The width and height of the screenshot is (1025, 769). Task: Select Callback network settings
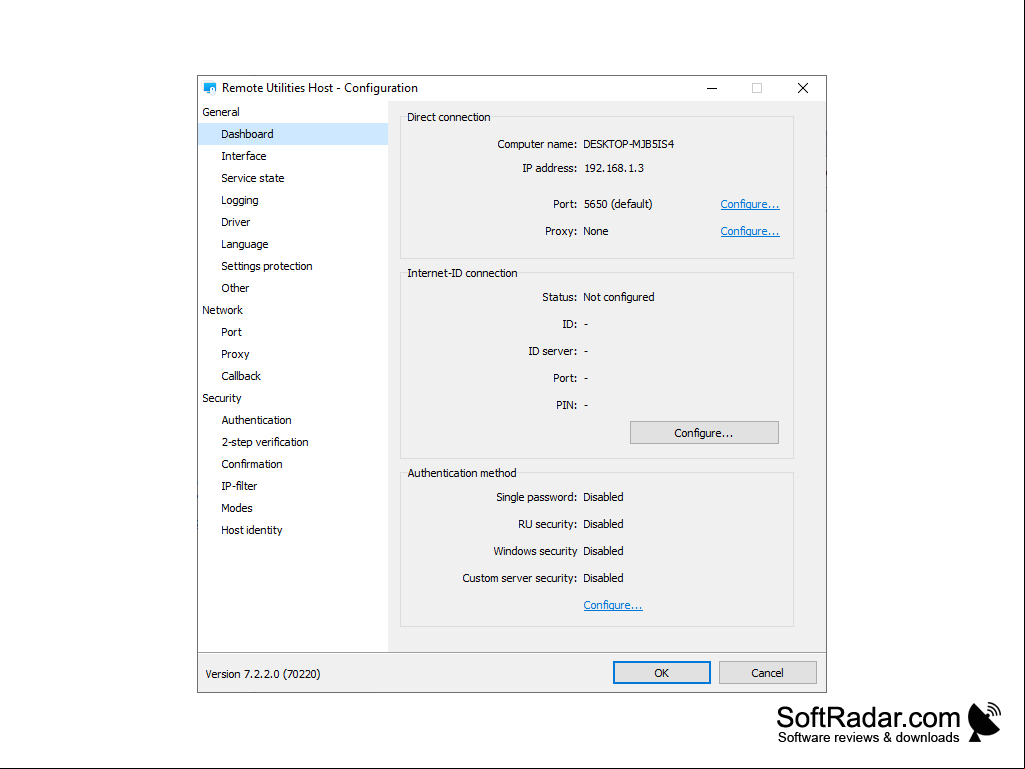(x=241, y=376)
